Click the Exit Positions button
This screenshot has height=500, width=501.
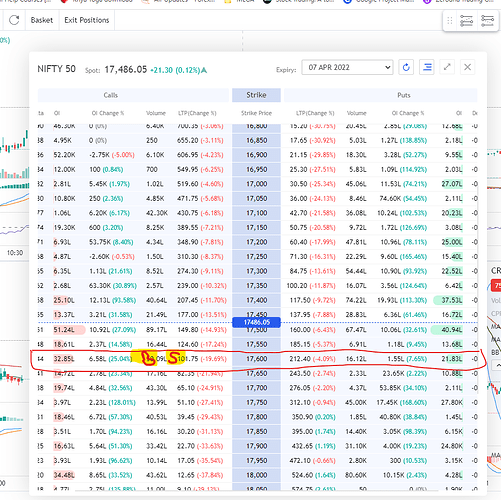87,20
